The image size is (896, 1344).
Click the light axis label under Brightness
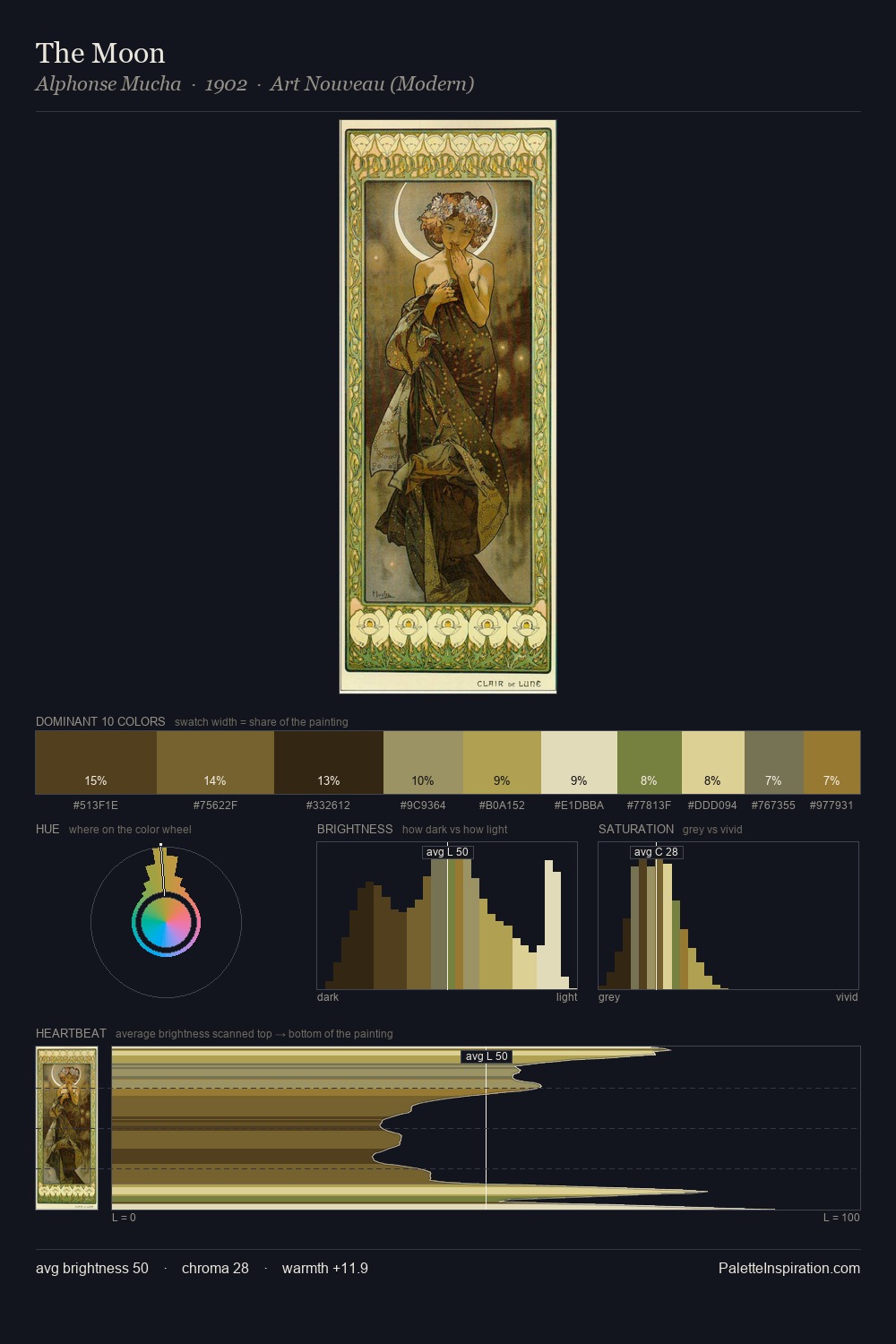click(x=567, y=997)
